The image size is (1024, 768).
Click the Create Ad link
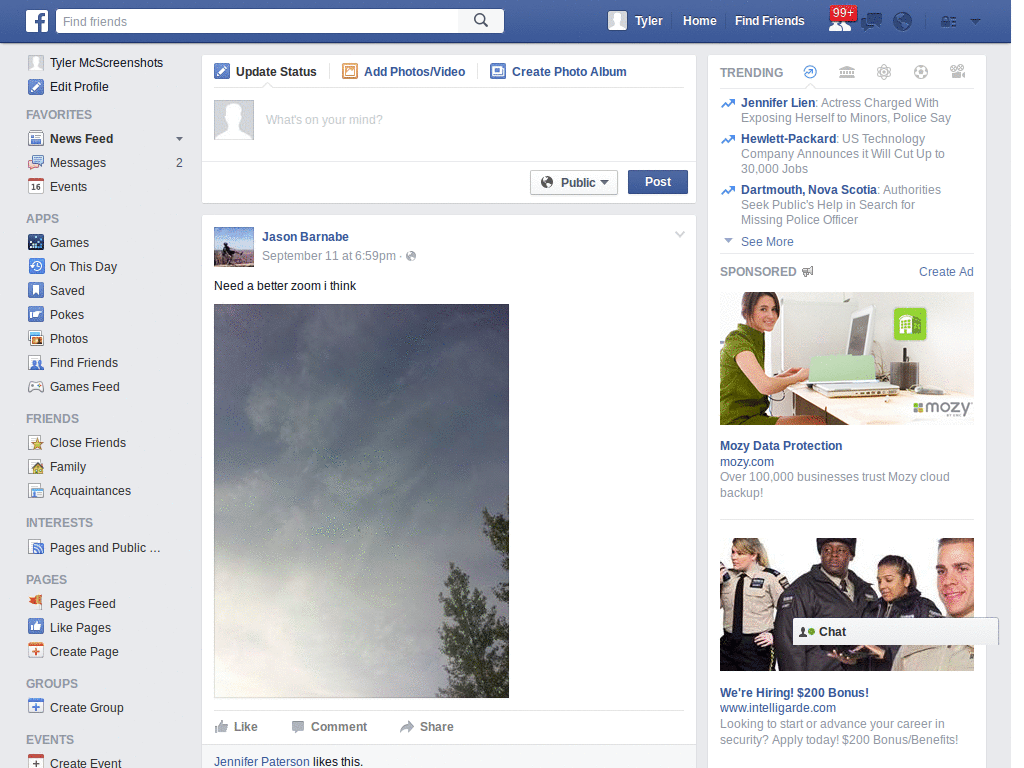click(x=946, y=272)
